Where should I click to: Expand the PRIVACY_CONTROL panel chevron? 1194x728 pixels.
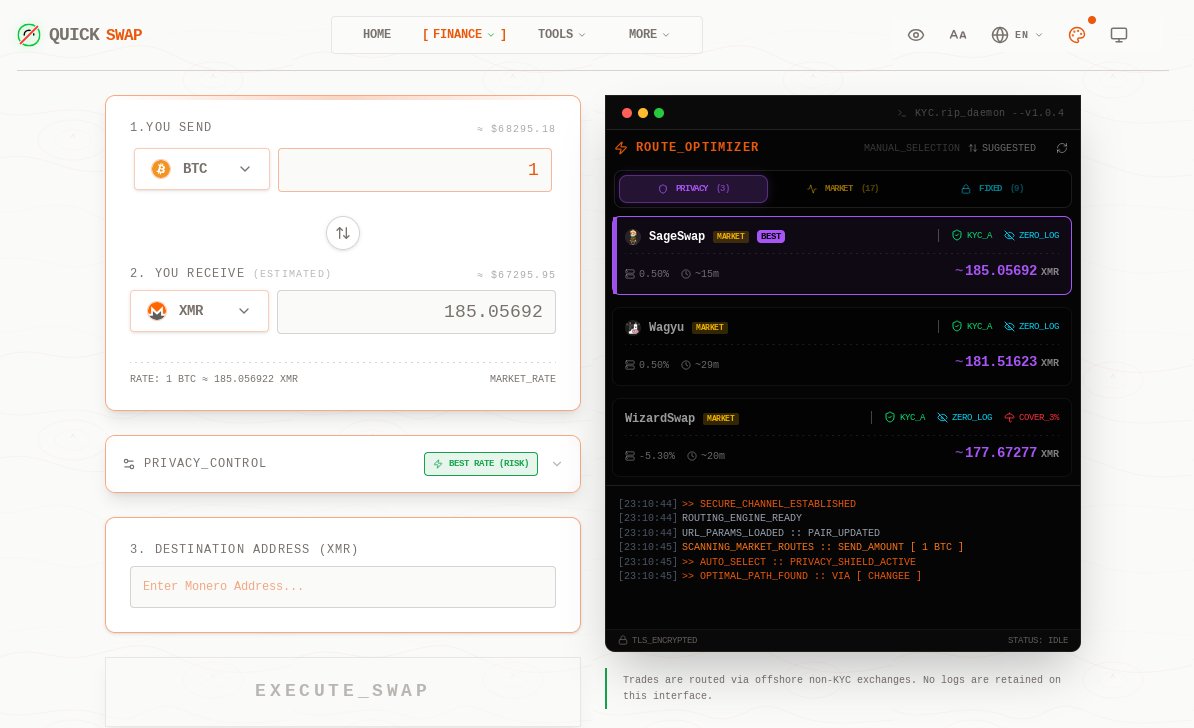pos(557,464)
